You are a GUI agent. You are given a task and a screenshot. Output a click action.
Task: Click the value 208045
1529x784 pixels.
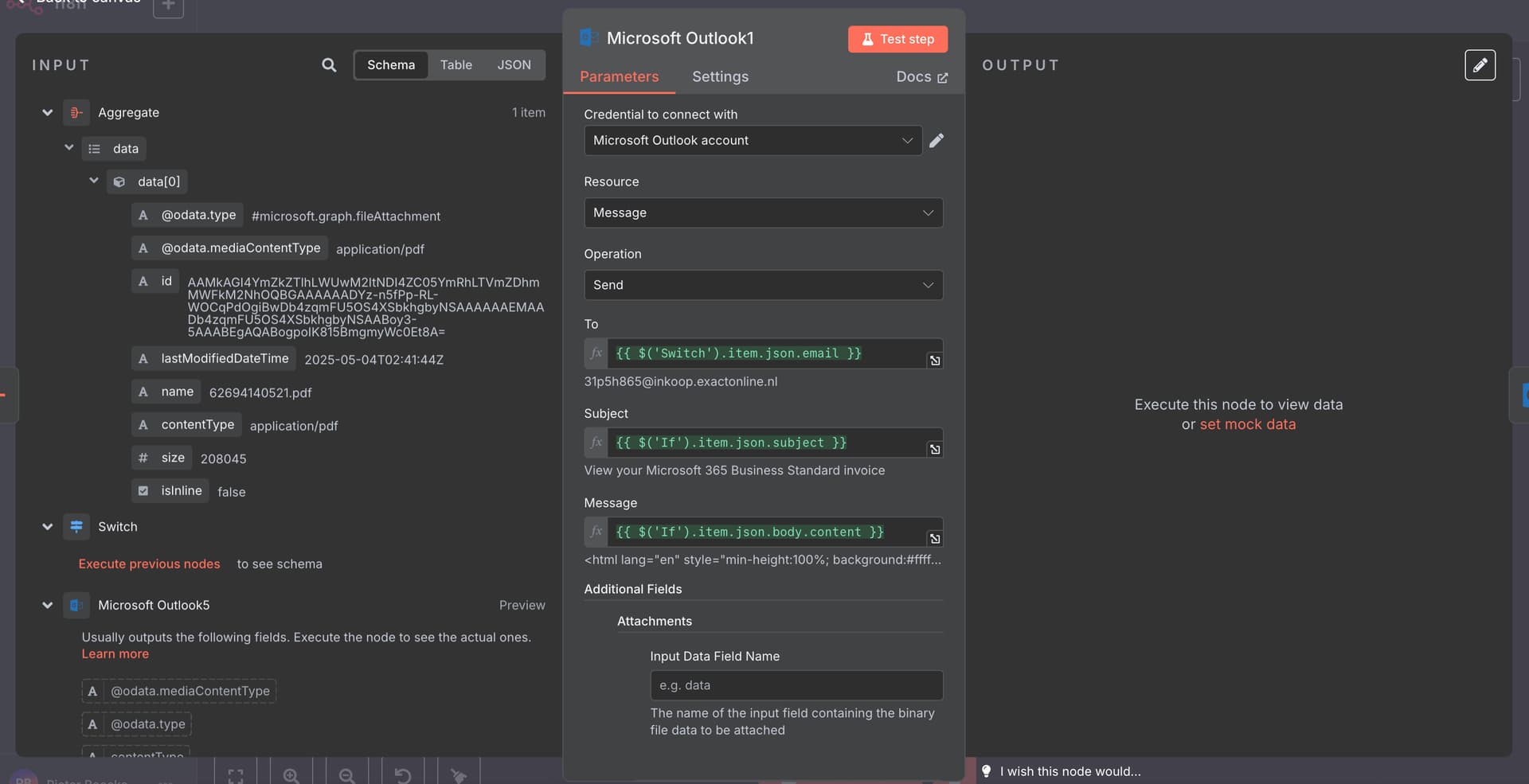click(x=224, y=459)
